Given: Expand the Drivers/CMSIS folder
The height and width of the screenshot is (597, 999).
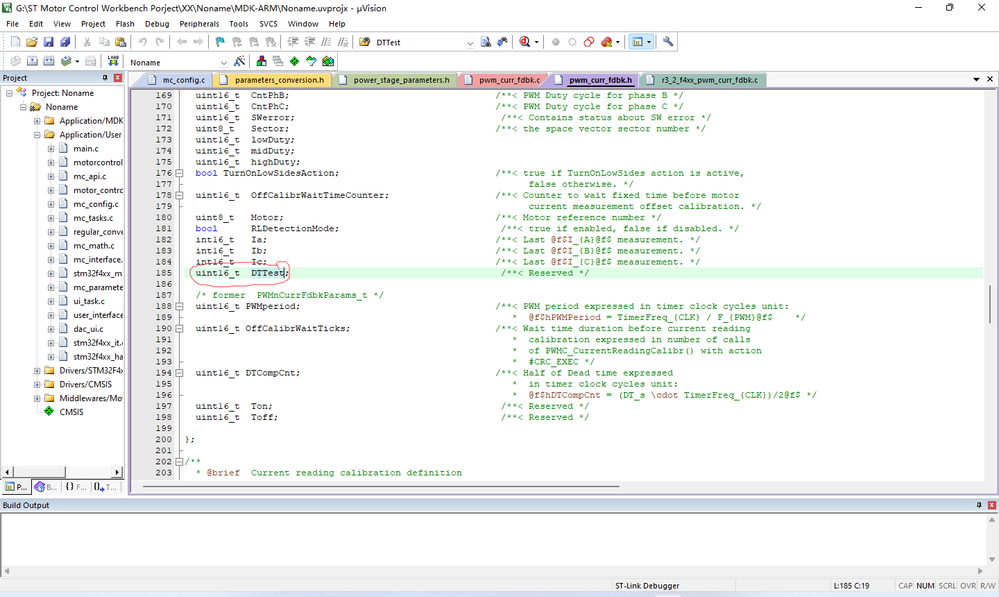Looking at the screenshot, I should (x=37, y=385).
